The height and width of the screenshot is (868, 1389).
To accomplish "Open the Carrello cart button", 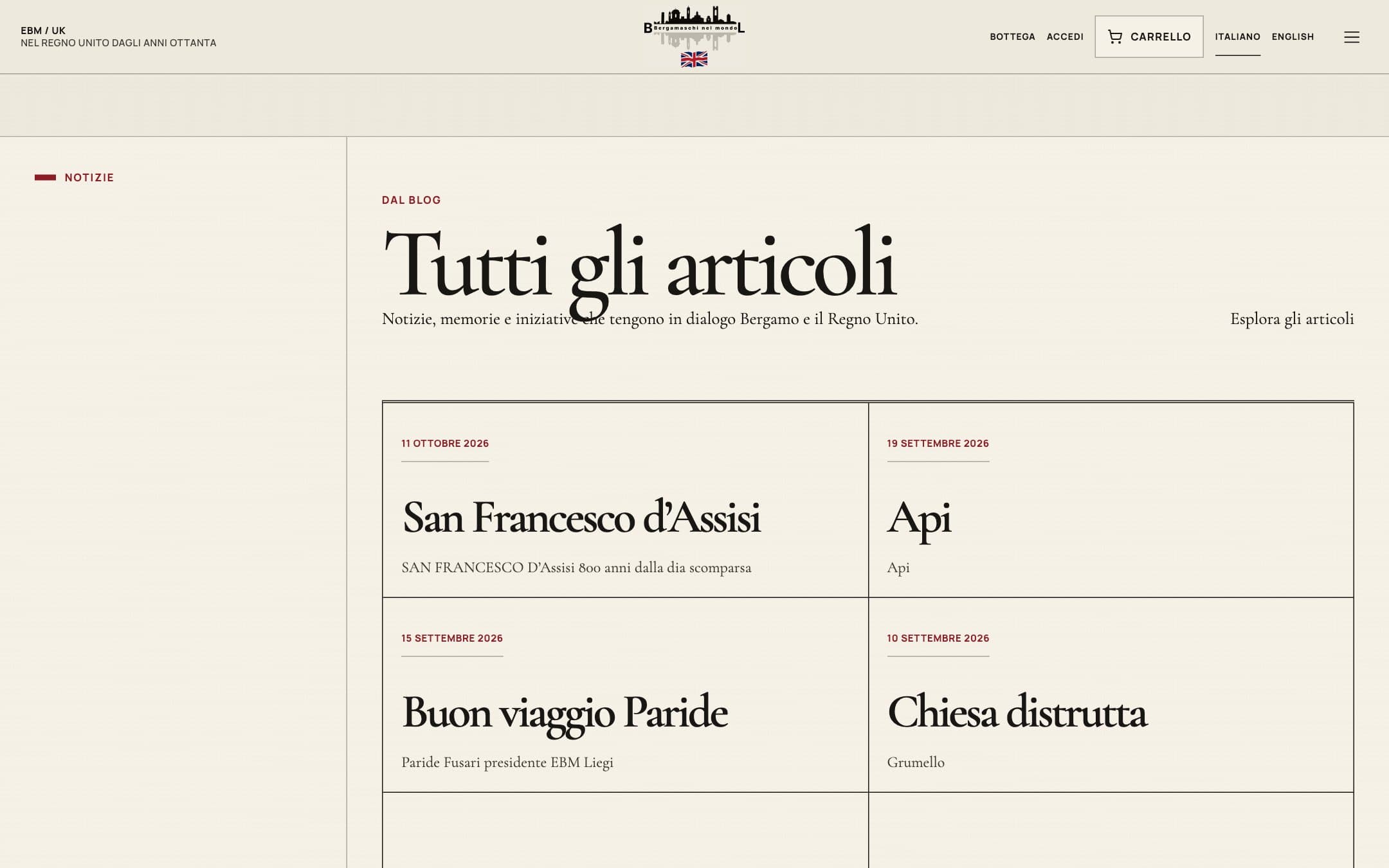I will pyautogui.click(x=1148, y=37).
